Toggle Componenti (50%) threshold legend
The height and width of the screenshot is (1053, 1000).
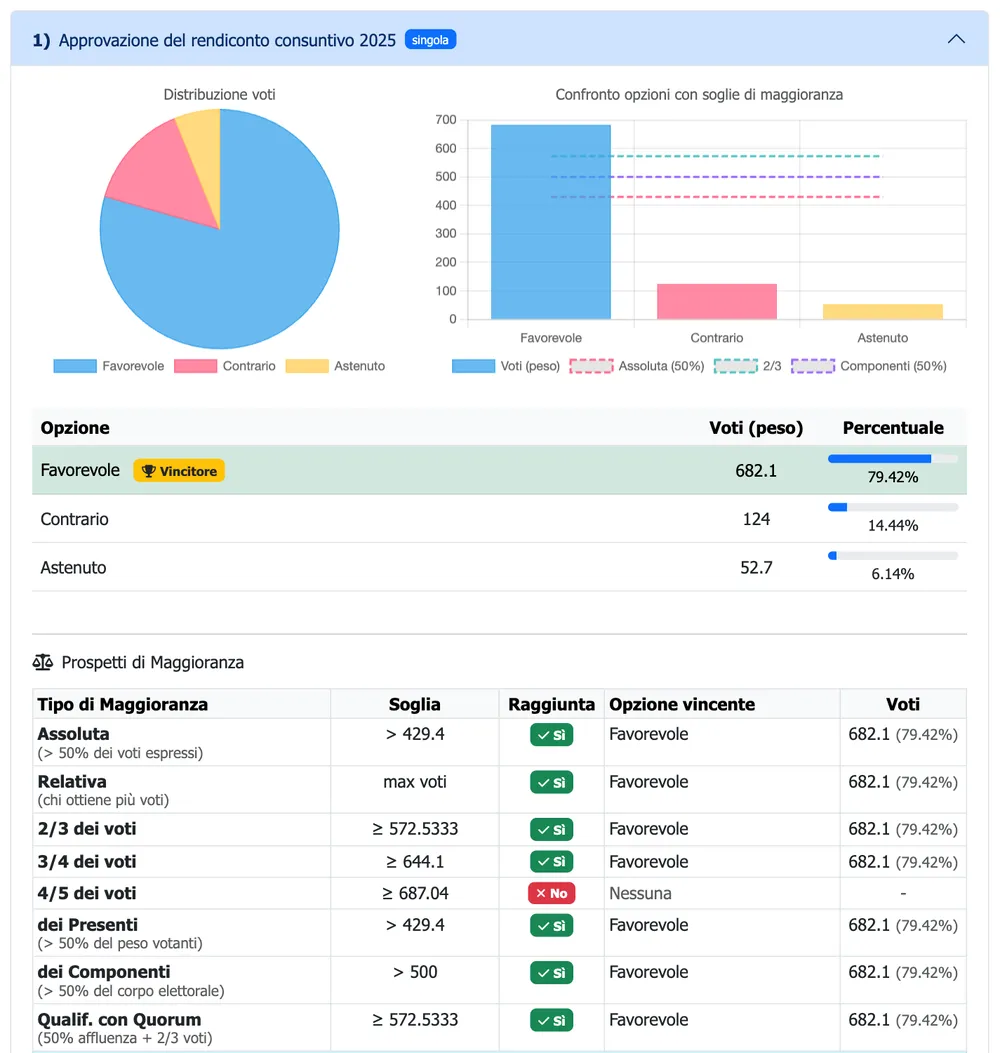pos(868,366)
